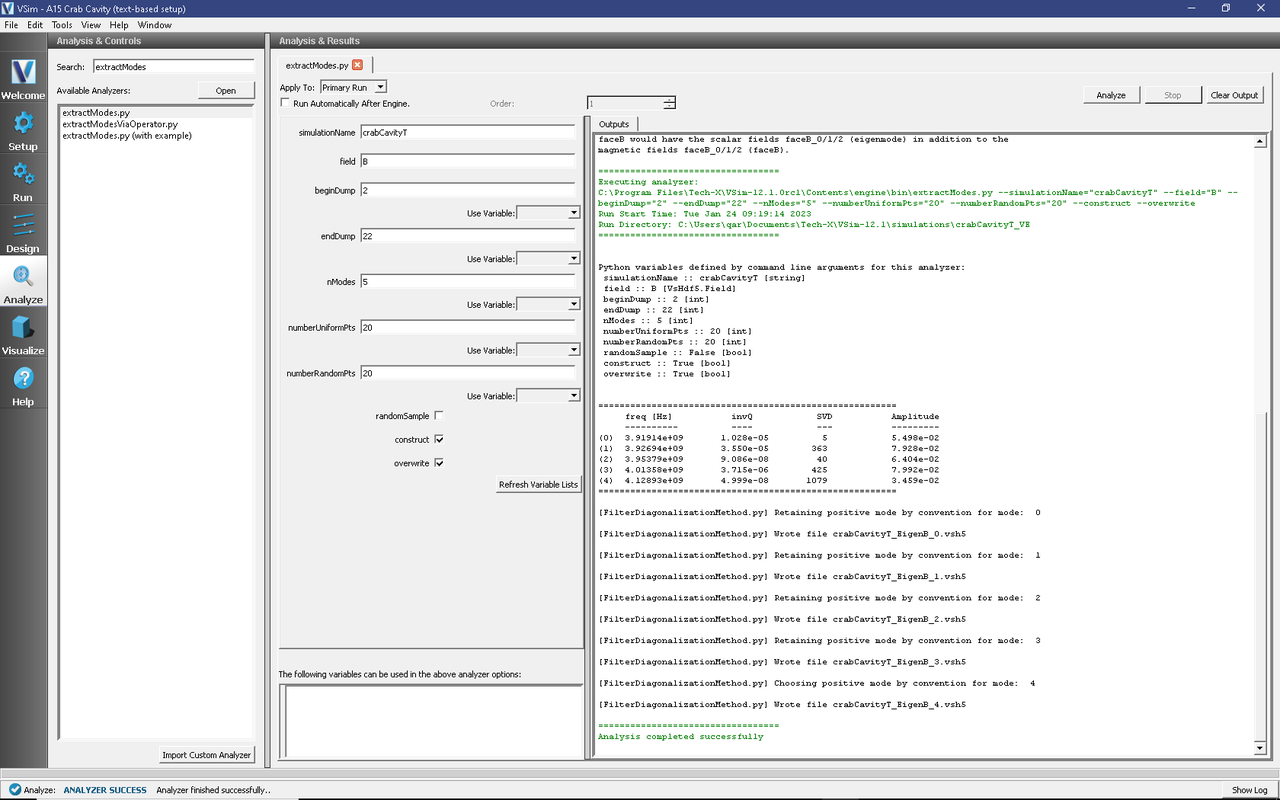Open the Visualize sidebar icon
1280x800 pixels.
pos(23,335)
